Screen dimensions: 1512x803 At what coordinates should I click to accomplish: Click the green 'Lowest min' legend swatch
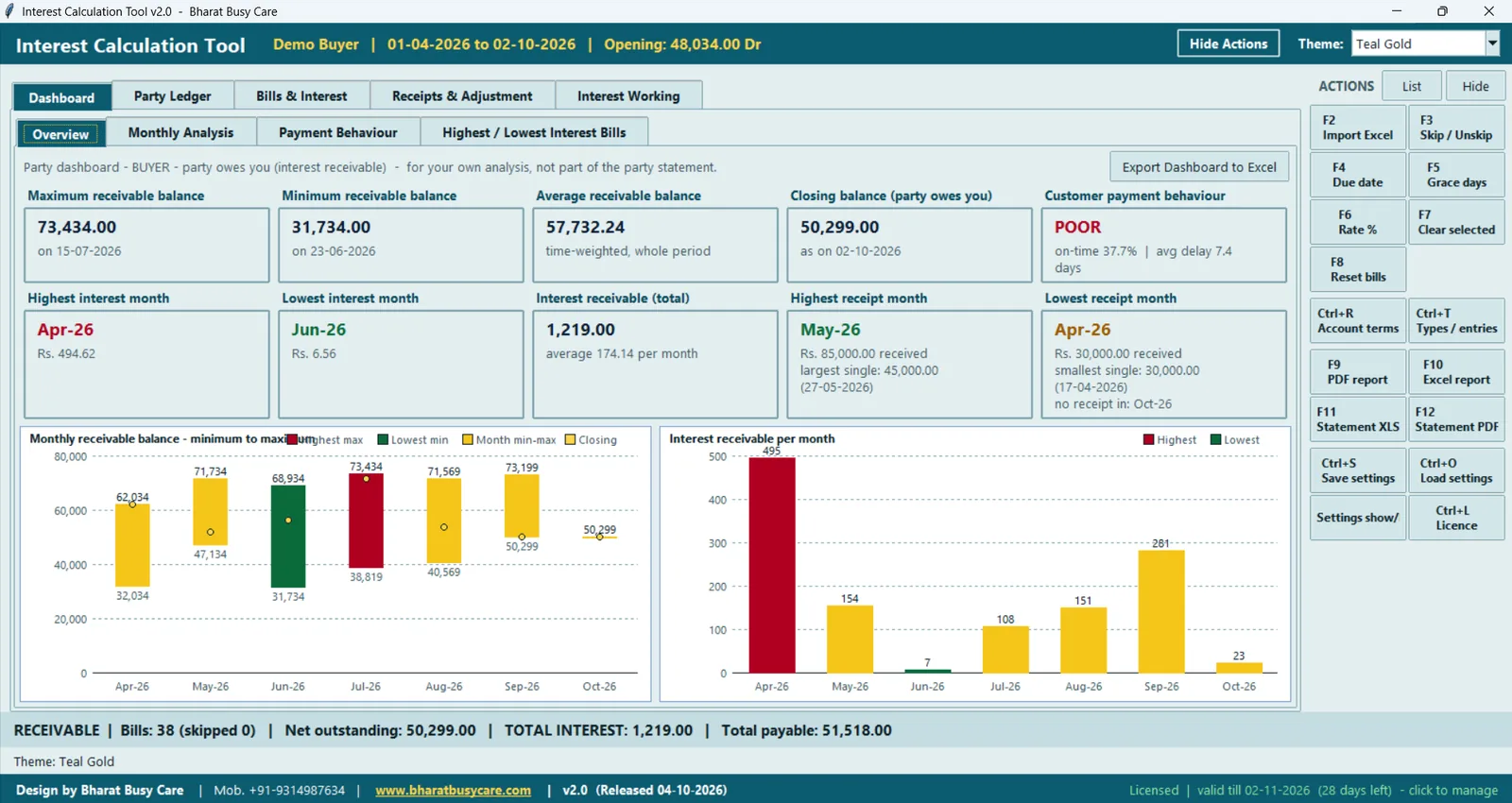383,439
